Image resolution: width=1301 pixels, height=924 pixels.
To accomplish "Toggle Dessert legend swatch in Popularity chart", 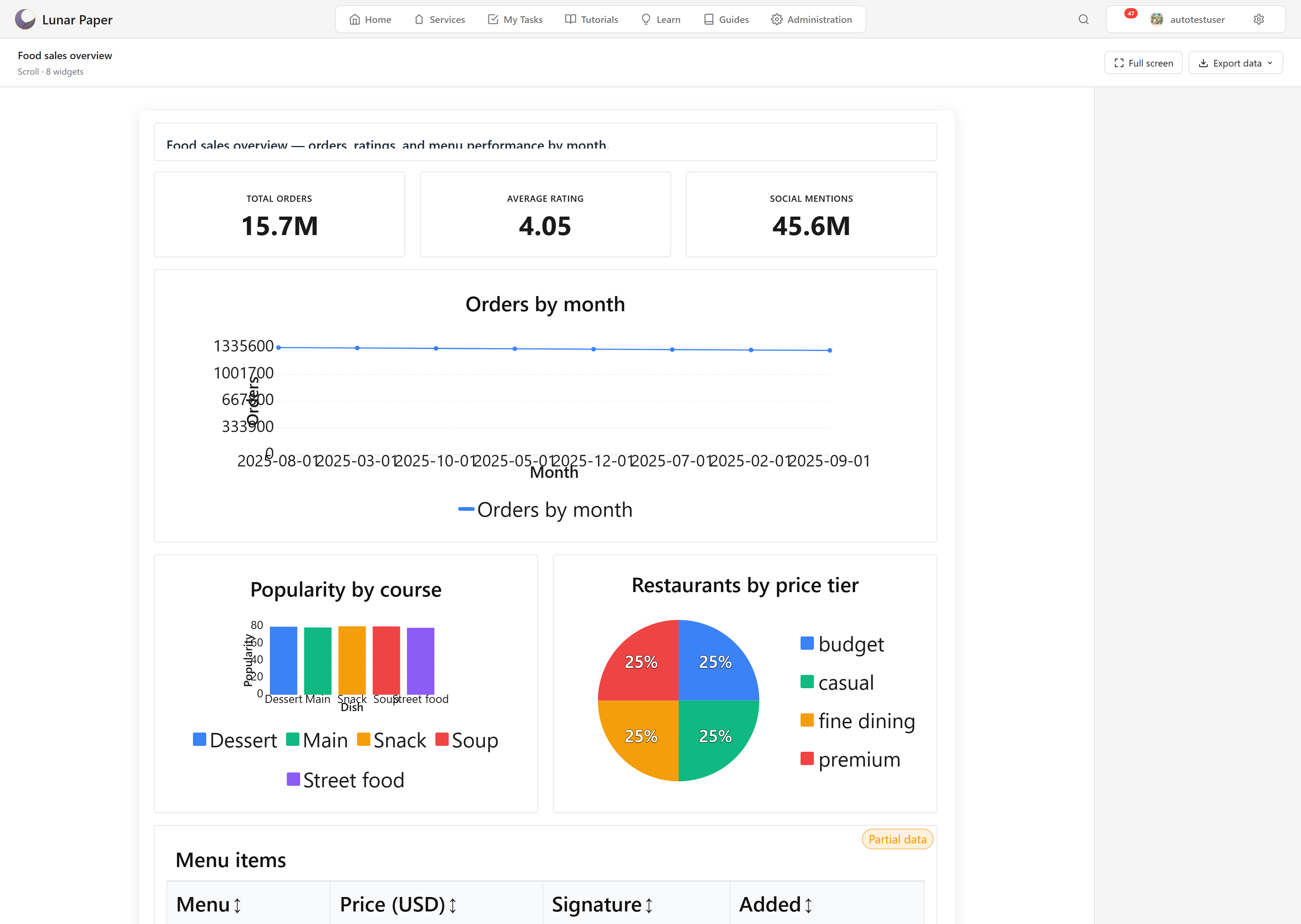I will (x=199, y=739).
